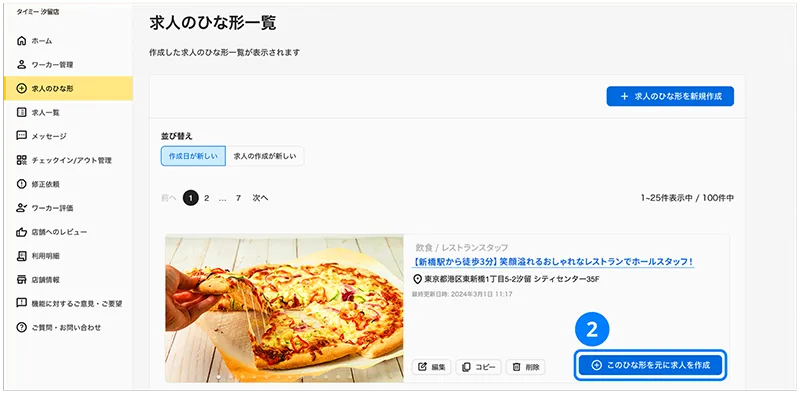Image resolution: width=800 pixels, height=394 pixels.
Task: Click the 編集 button on the pizza template
Action: tap(432, 367)
